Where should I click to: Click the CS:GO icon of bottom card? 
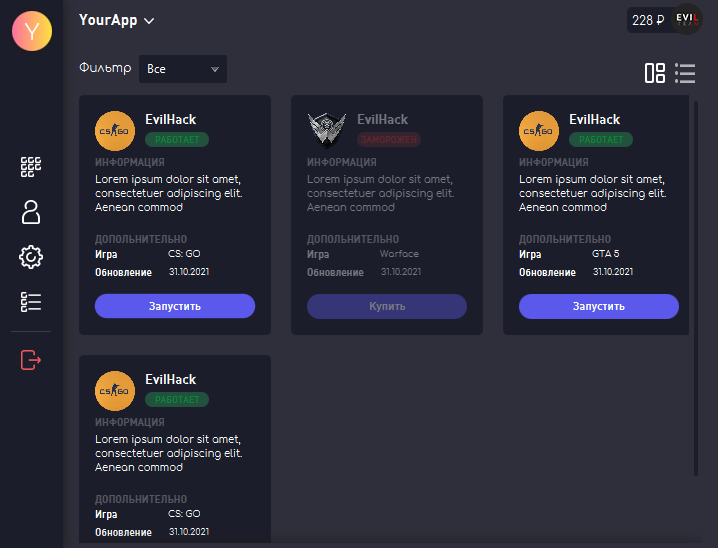(115, 391)
